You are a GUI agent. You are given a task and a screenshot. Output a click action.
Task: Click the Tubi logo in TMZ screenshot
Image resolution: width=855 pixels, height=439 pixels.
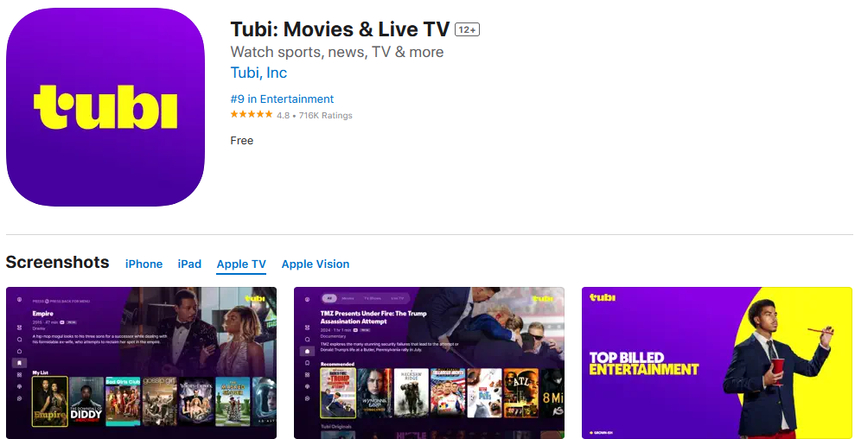[543, 298]
